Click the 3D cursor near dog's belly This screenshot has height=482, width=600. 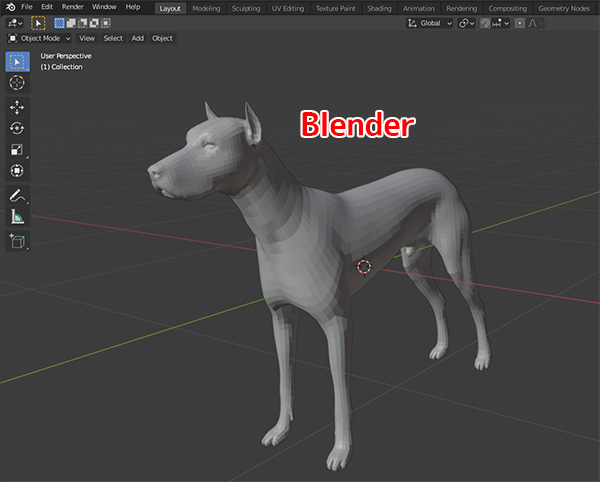coord(364,267)
